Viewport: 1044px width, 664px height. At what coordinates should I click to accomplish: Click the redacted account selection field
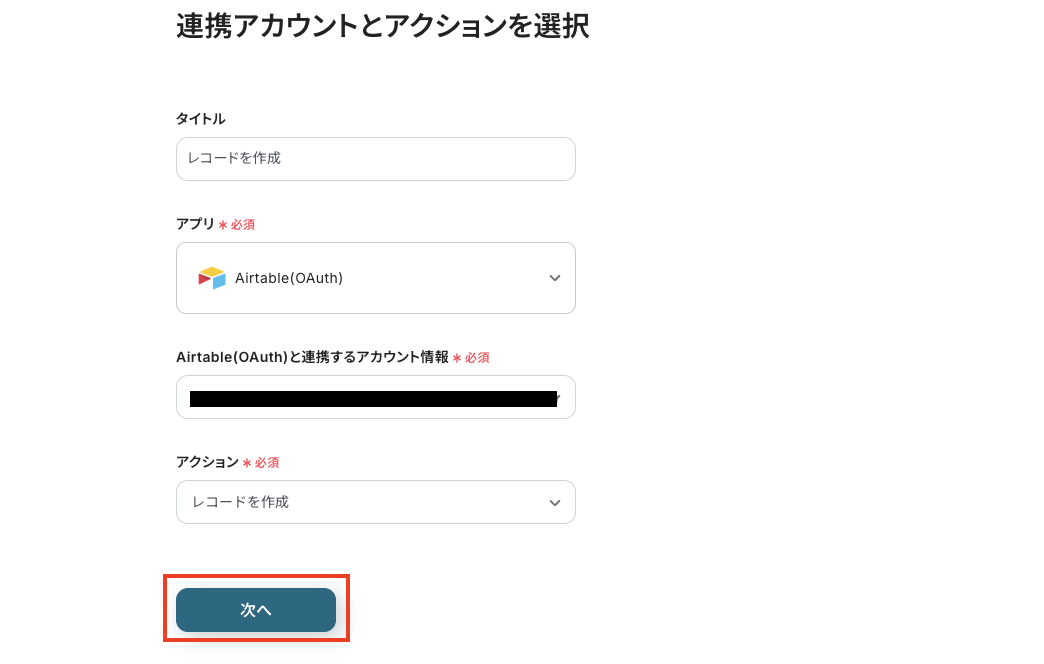point(372,398)
